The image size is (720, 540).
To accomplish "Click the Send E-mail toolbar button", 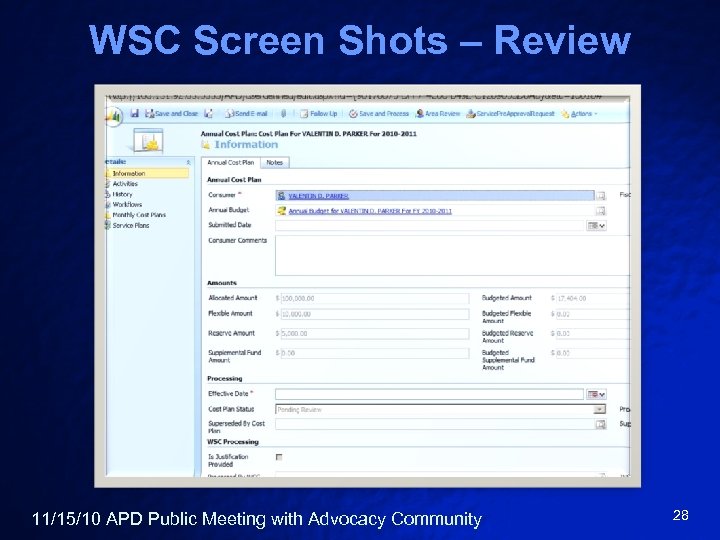I will [246, 113].
